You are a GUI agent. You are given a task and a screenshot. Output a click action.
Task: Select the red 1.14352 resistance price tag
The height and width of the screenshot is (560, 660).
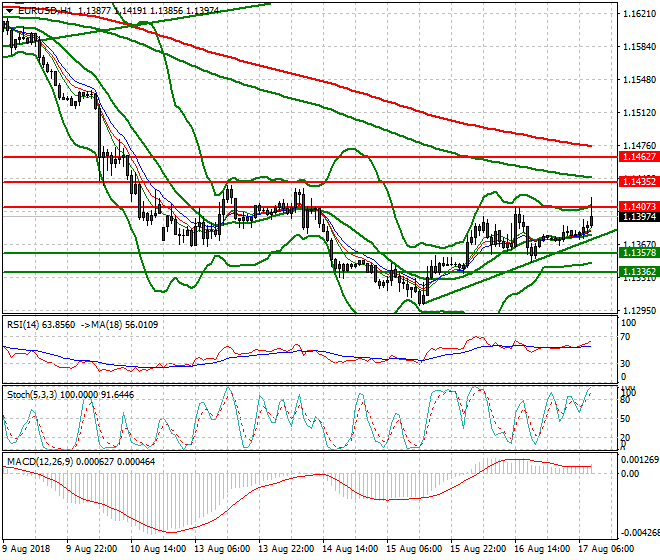639,181
